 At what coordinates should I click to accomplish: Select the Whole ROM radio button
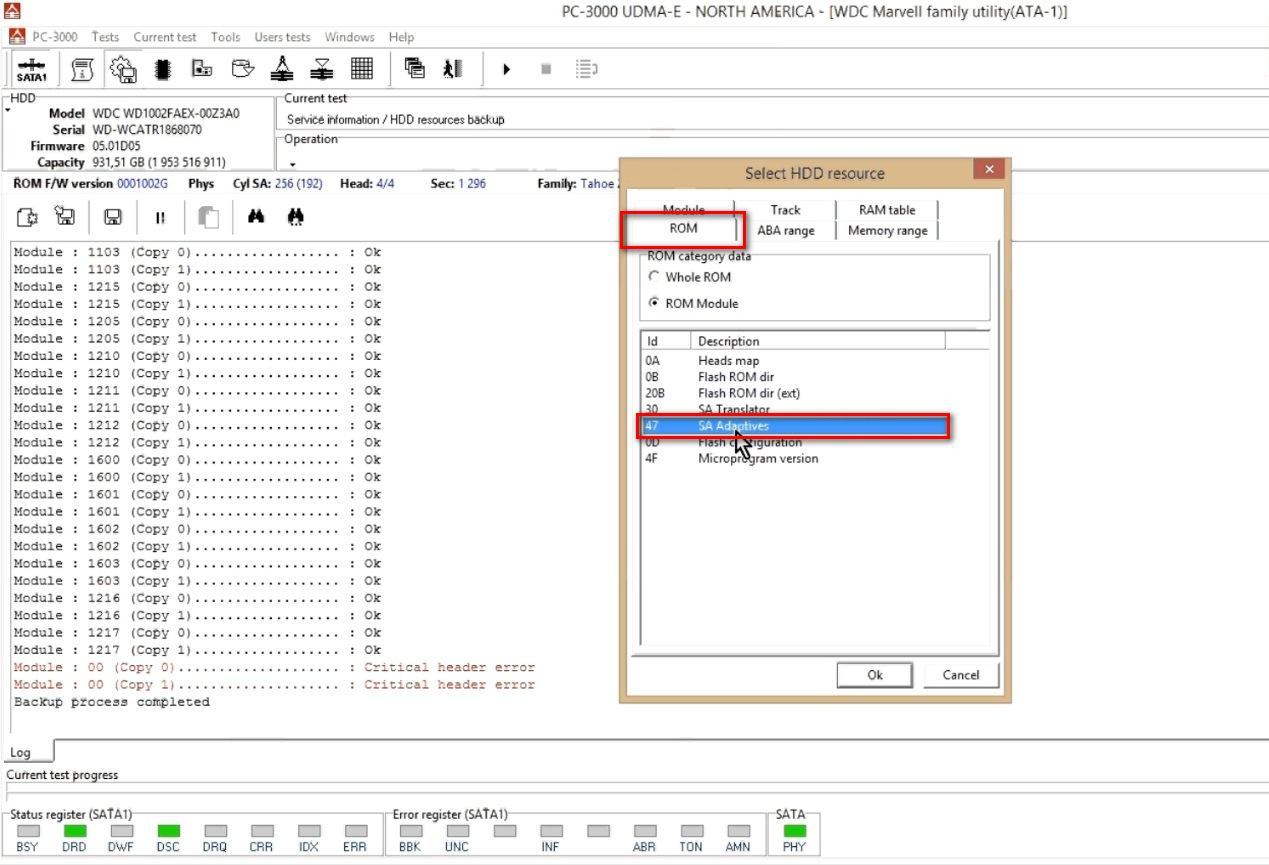click(x=654, y=277)
